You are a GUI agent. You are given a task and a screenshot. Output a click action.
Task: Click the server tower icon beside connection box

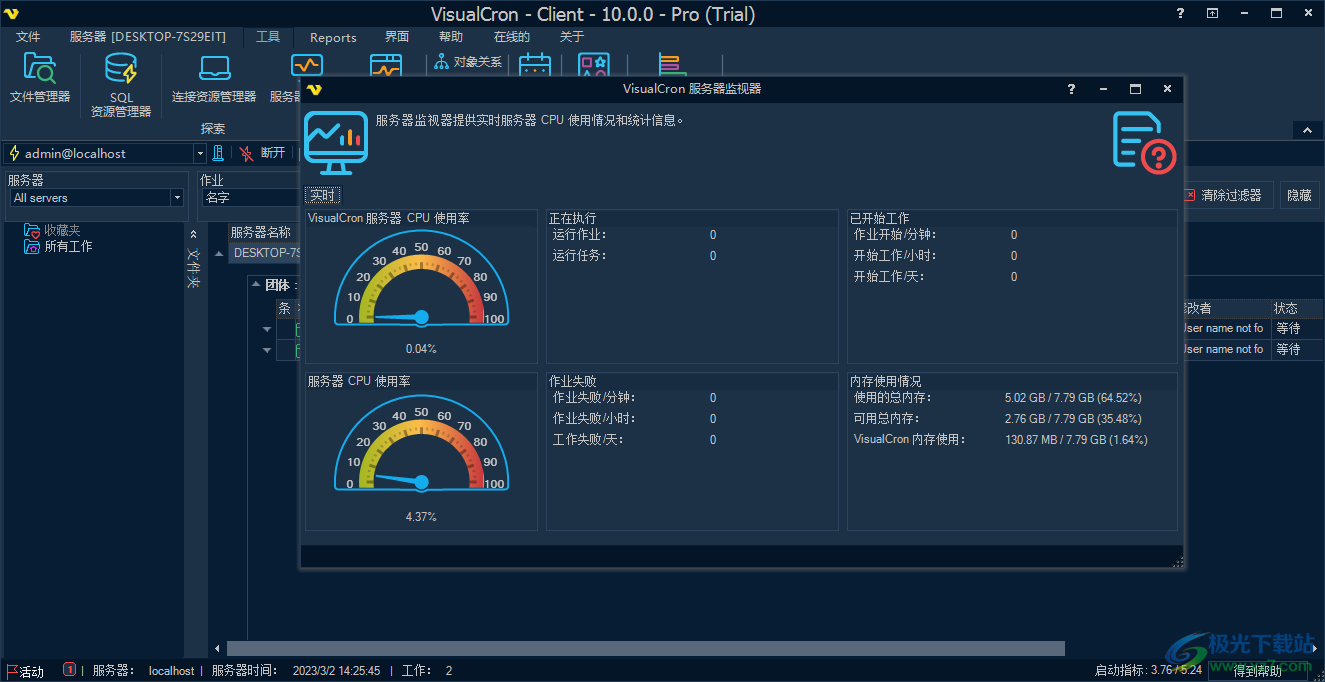pos(217,153)
